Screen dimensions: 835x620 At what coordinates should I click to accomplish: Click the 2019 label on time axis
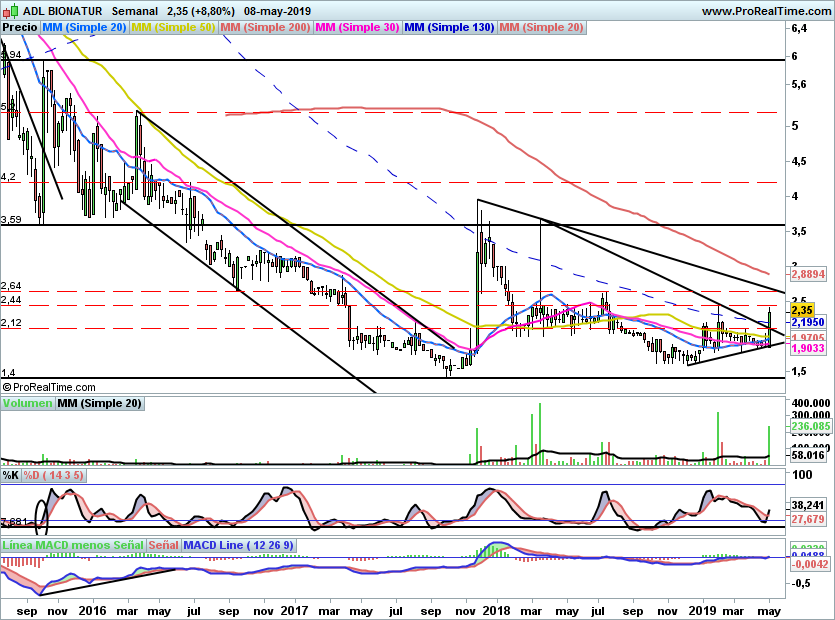coord(702,610)
